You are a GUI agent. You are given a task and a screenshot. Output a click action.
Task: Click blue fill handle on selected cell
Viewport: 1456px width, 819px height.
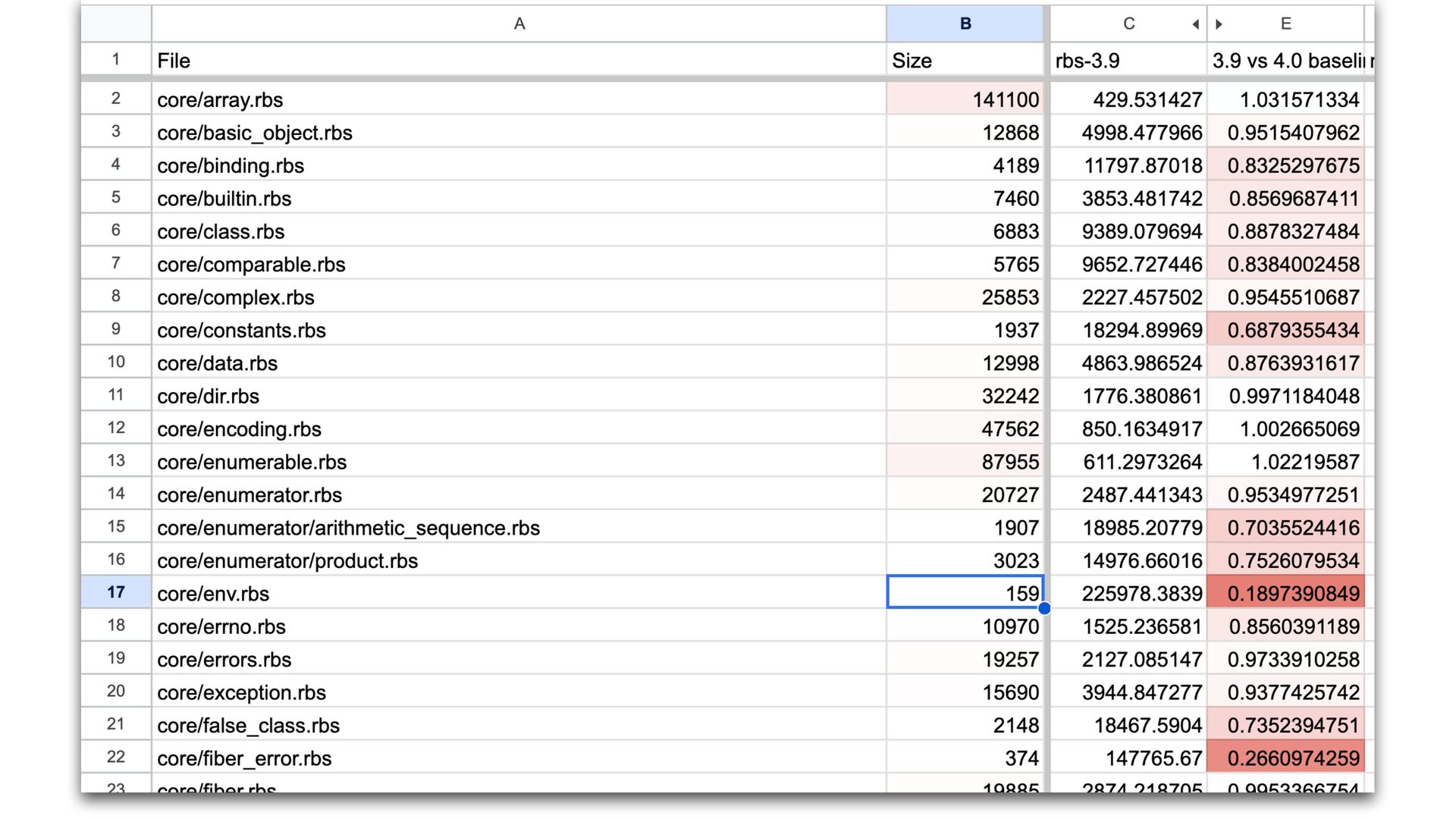click(x=1044, y=608)
